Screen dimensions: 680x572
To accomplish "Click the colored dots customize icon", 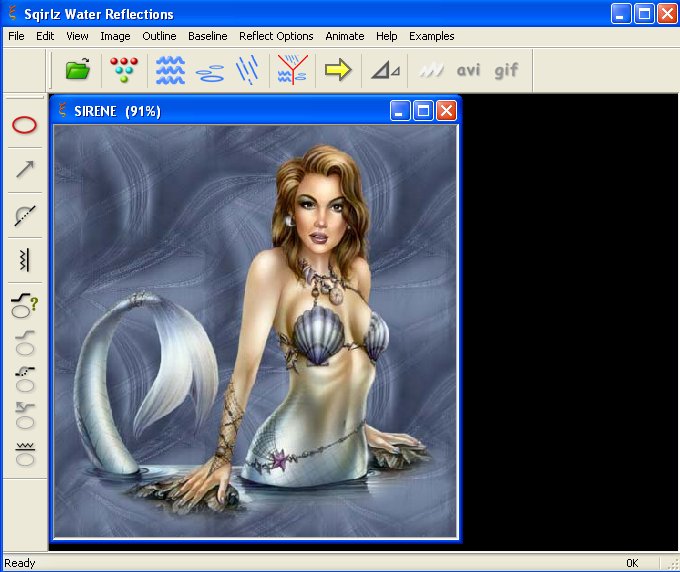I will (124, 69).
